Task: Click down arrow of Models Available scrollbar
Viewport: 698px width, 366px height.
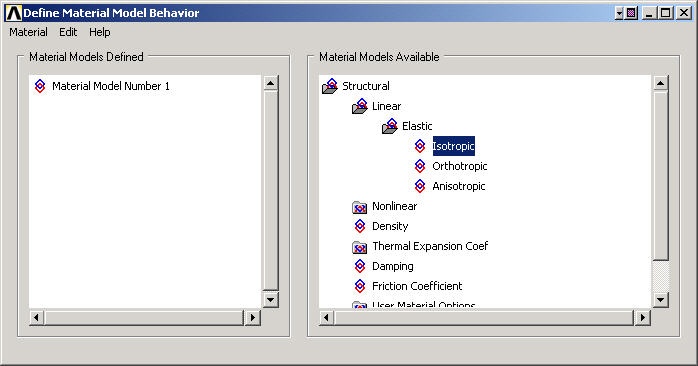Action: 661,300
